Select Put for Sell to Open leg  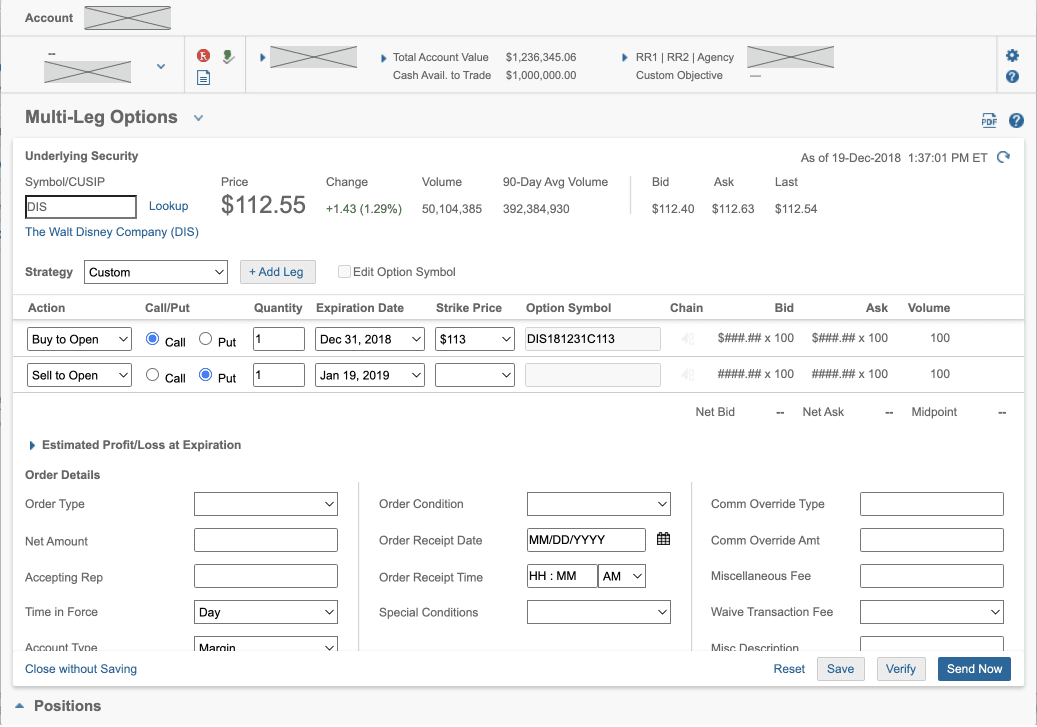point(206,375)
